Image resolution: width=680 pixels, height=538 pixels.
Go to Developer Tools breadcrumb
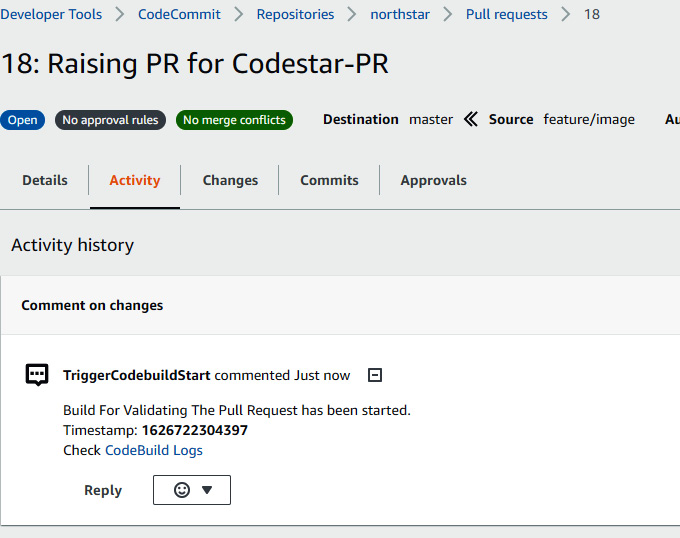coord(51,14)
